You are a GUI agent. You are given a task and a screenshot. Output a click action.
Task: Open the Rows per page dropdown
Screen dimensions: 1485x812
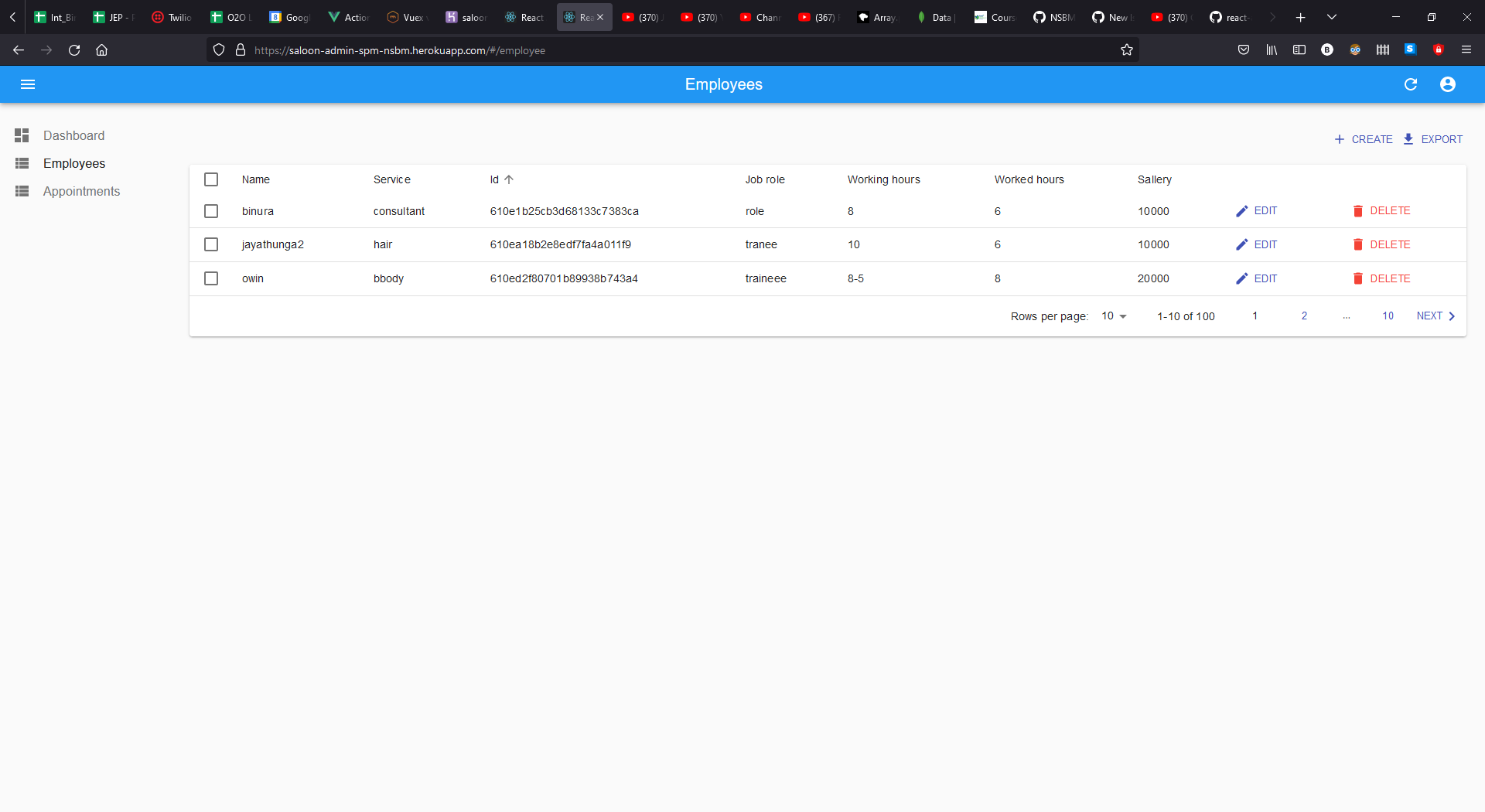(1112, 316)
